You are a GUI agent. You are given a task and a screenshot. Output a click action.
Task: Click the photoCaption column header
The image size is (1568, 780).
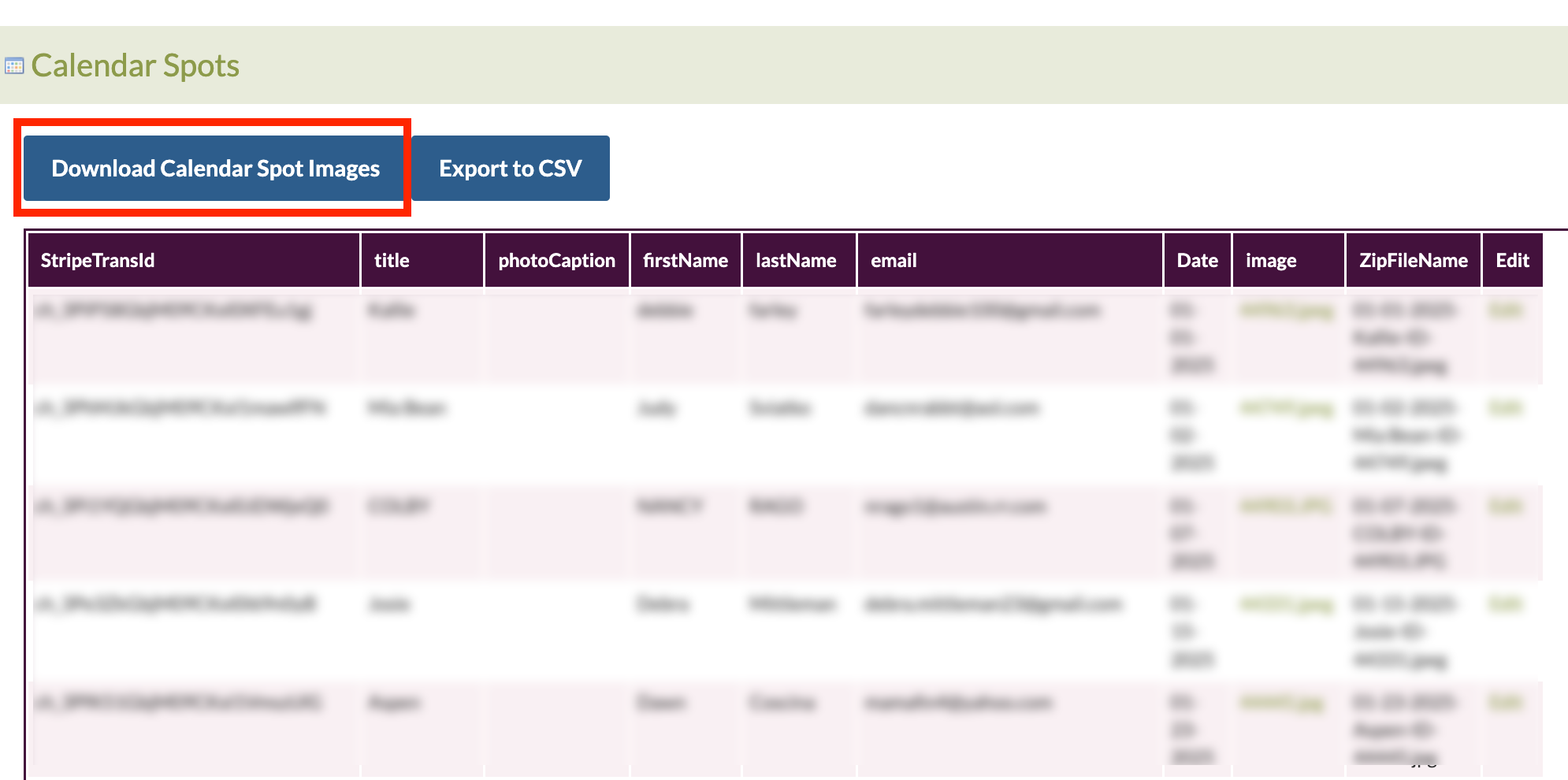point(556,261)
